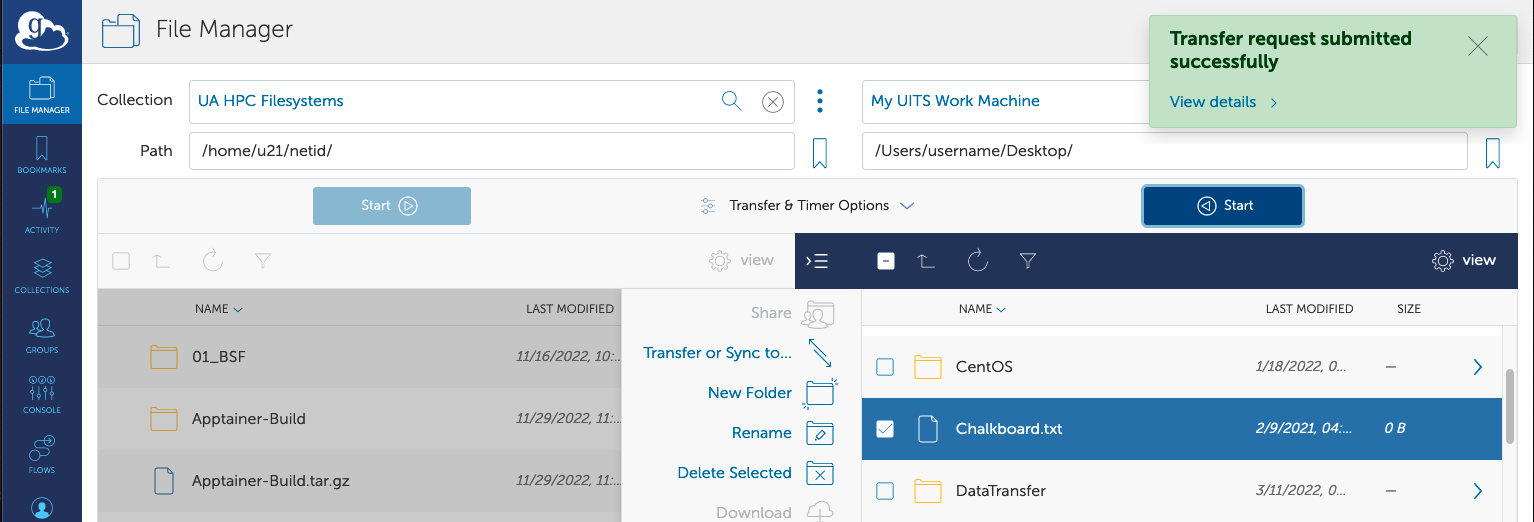The height and width of the screenshot is (522, 1534).
Task: Click the greyed Share menu entry
Action: click(x=771, y=313)
